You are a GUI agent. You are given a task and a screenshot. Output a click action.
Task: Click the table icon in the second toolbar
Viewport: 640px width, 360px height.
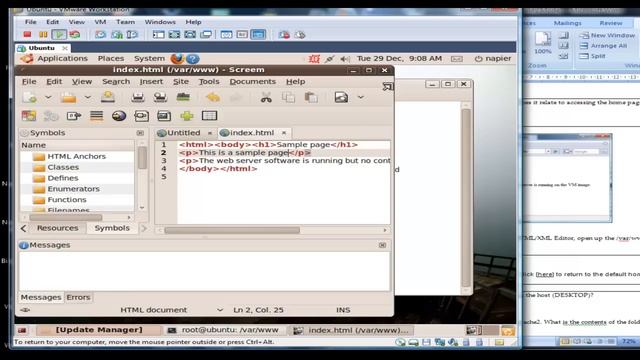(x=209, y=116)
